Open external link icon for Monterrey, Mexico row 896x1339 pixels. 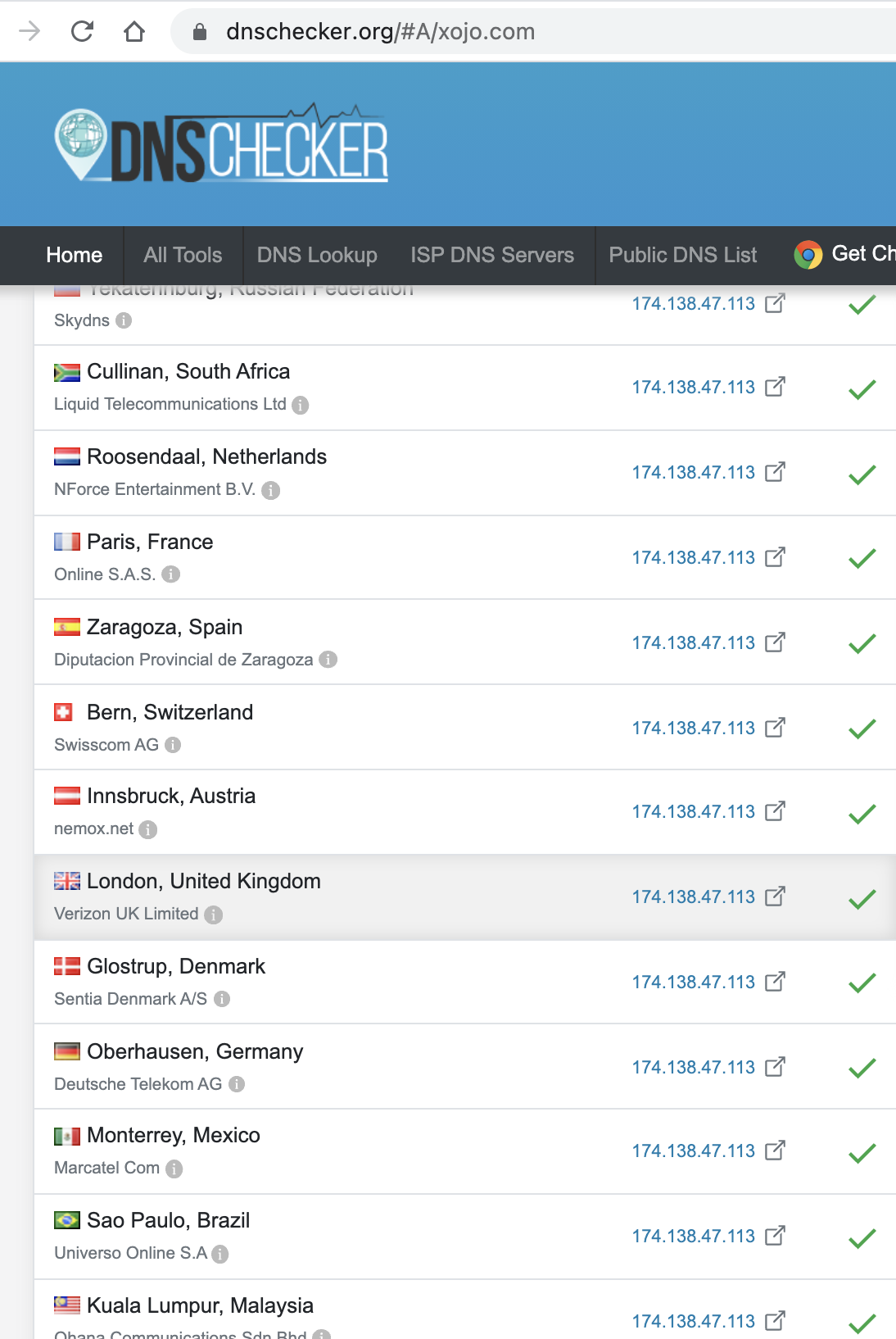tap(775, 1151)
